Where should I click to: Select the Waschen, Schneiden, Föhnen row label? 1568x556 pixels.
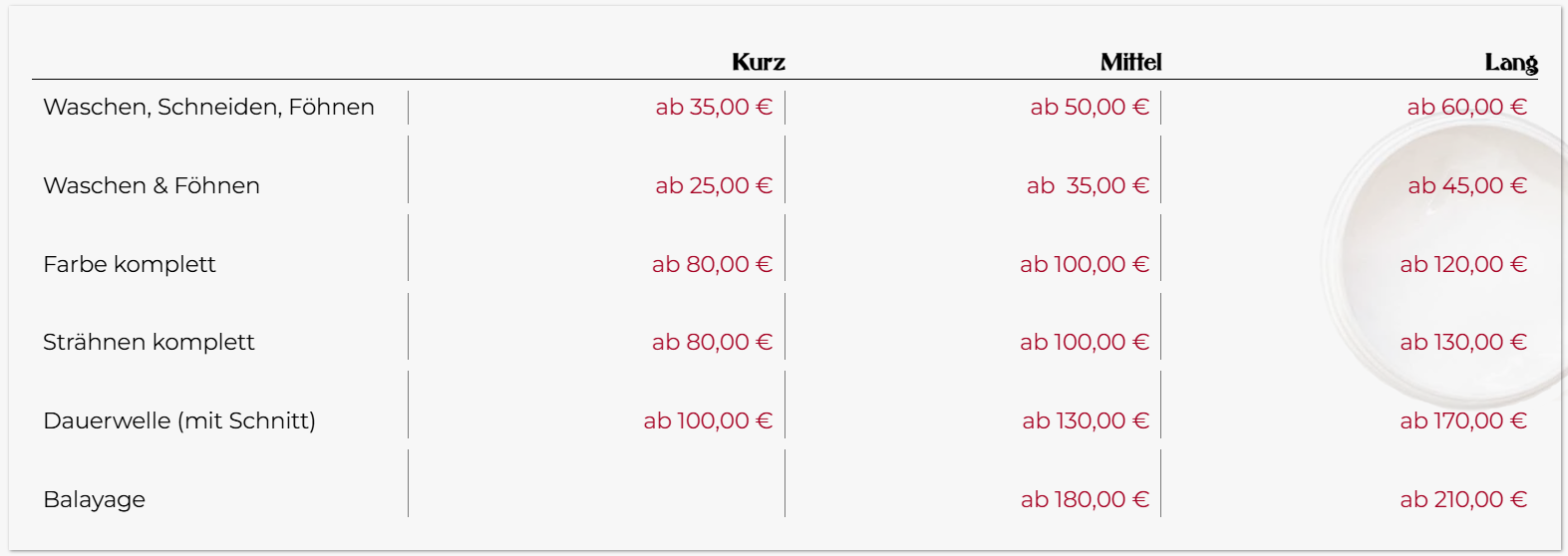tap(208, 107)
